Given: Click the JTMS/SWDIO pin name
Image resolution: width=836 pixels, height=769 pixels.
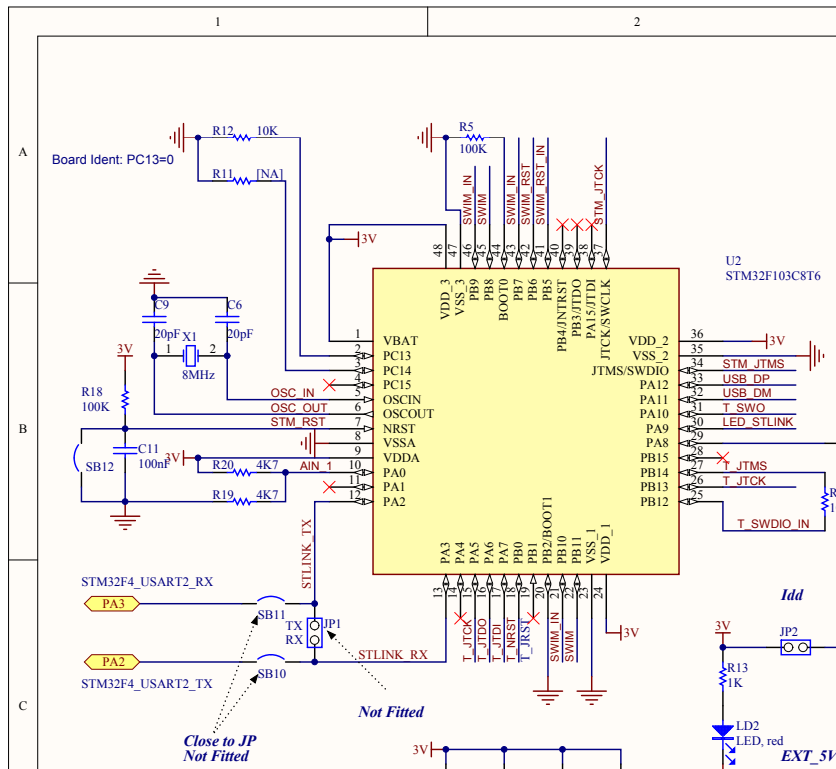Looking at the screenshot, I should point(630,371).
